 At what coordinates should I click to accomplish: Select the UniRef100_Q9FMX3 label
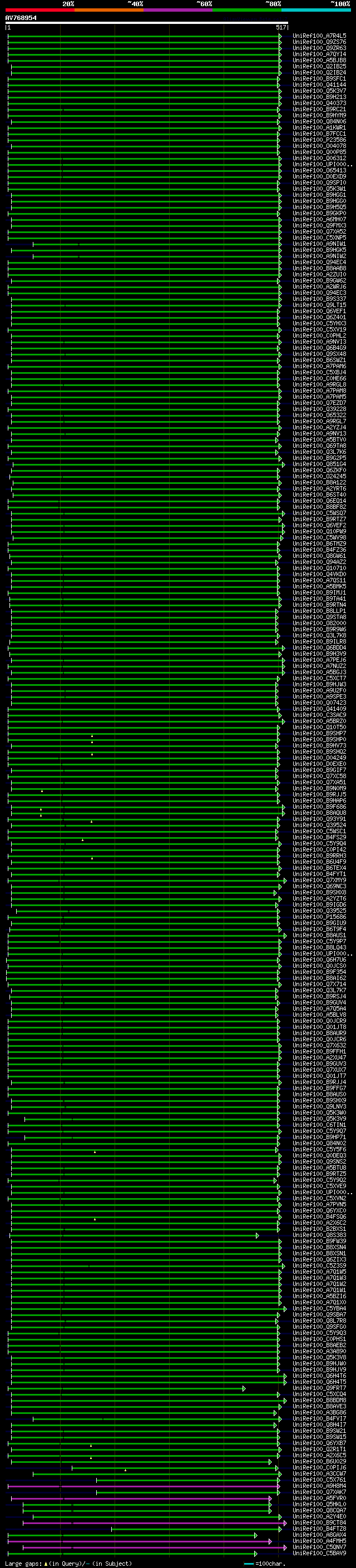[319, 225]
